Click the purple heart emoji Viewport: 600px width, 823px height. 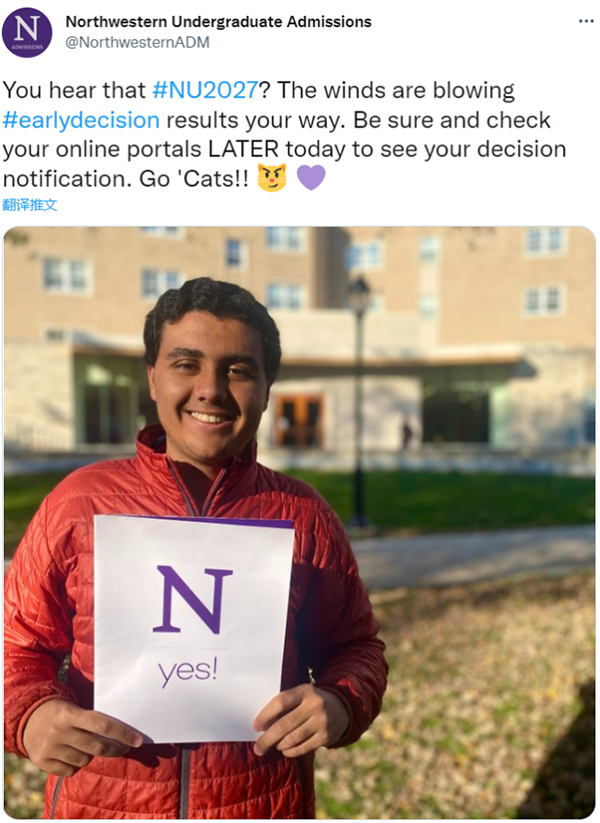(x=311, y=177)
